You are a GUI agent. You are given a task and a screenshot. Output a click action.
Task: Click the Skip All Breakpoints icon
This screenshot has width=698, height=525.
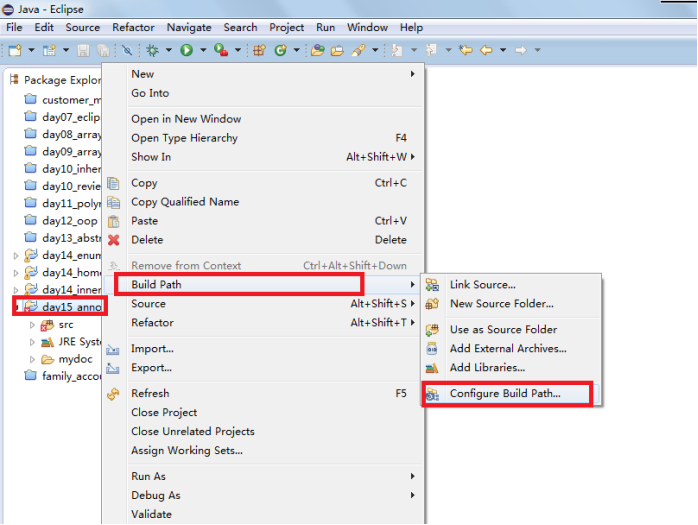[x=127, y=50]
